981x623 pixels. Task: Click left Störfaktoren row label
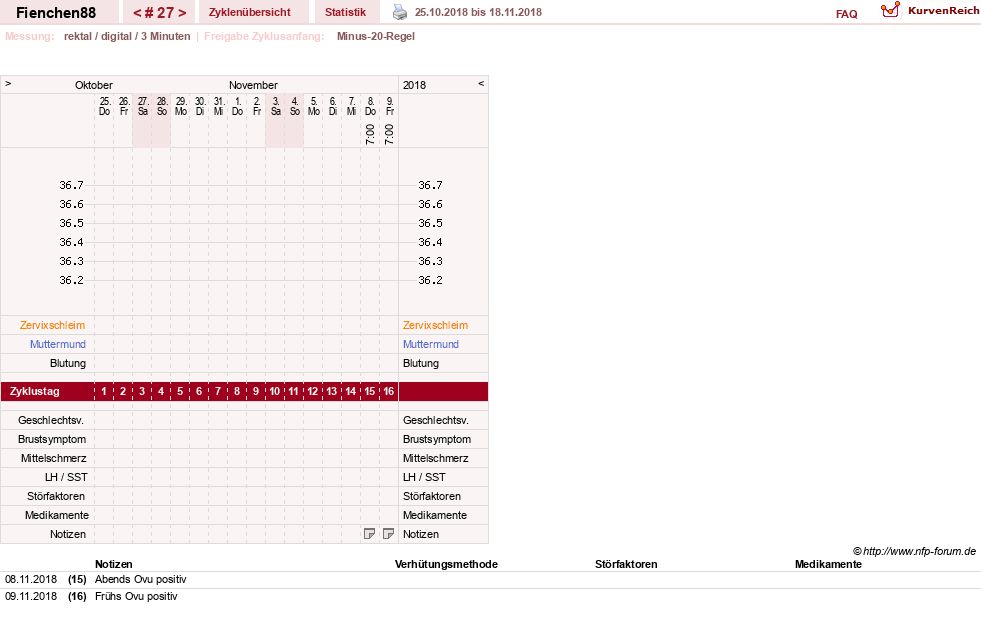pyautogui.click(x=56, y=496)
